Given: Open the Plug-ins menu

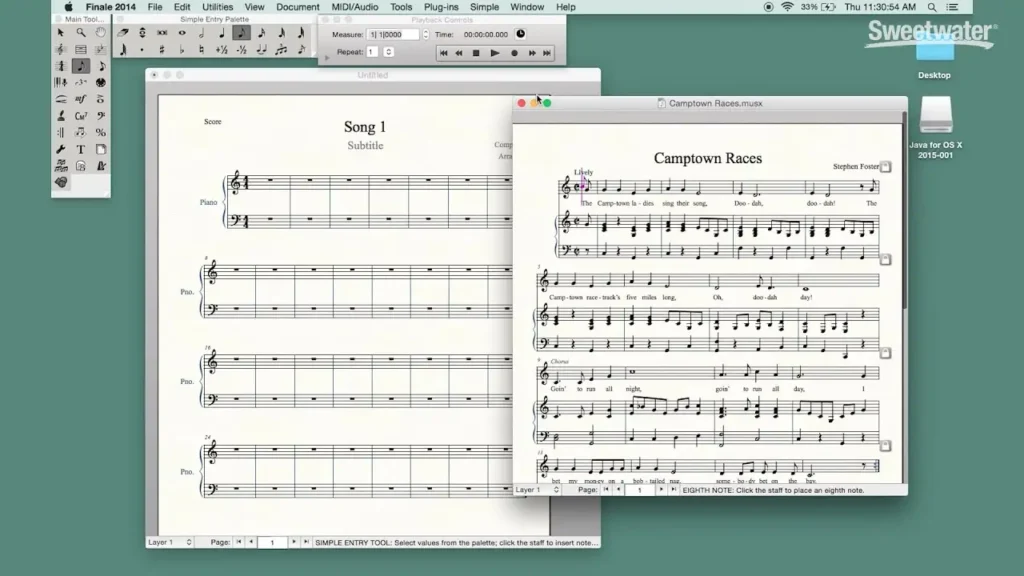Looking at the screenshot, I should 441,7.
